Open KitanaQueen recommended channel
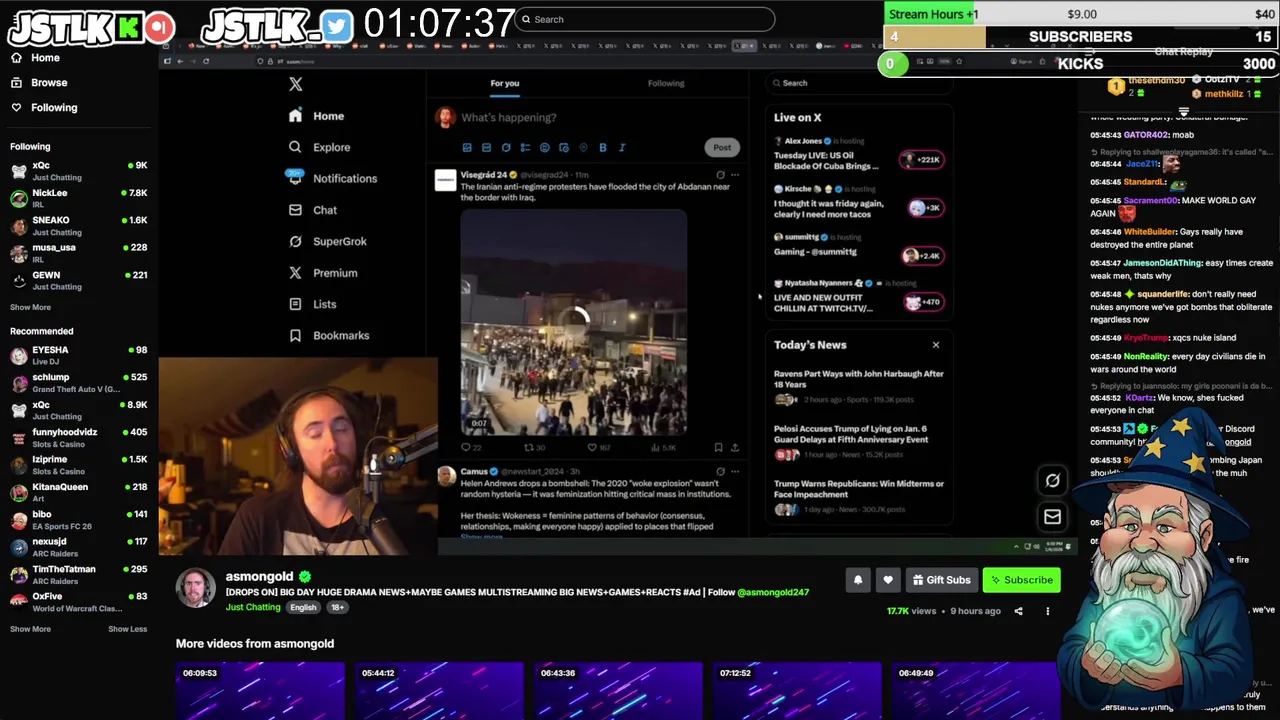This screenshot has height=720, width=1280. [79, 492]
